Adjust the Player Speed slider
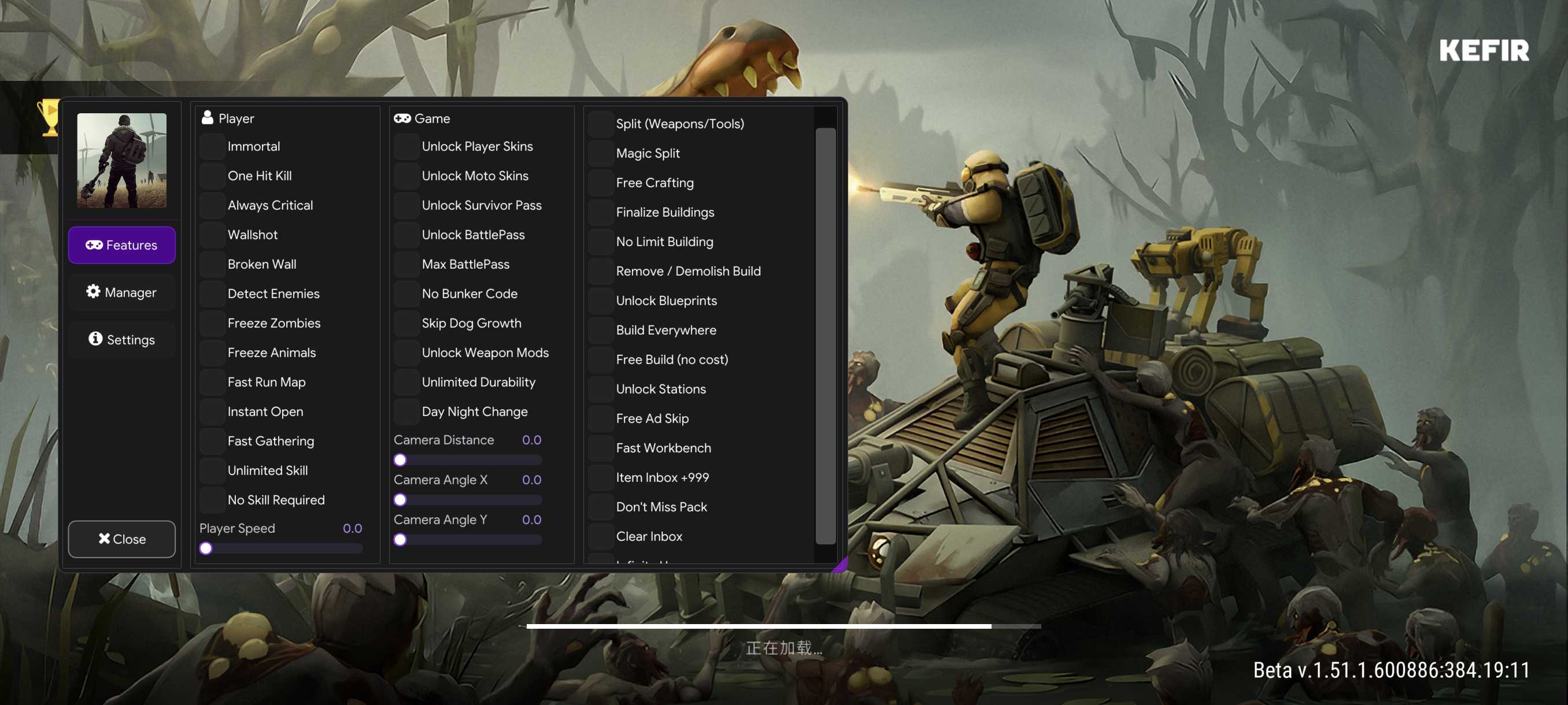Image resolution: width=1568 pixels, height=705 pixels. [281, 548]
